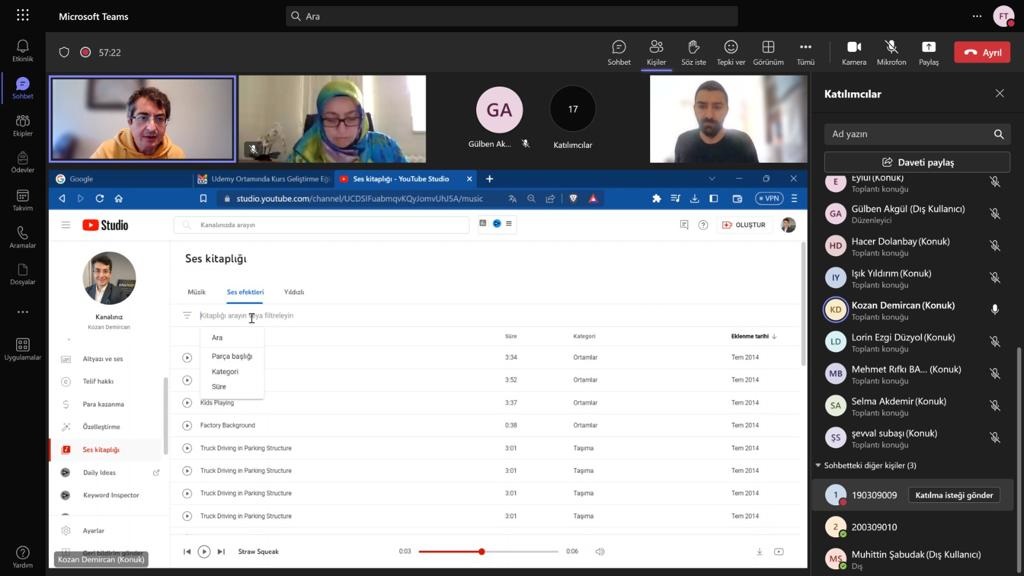
Task: Switch to the Müzik tab in the sound library
Action: pos(196,292)
